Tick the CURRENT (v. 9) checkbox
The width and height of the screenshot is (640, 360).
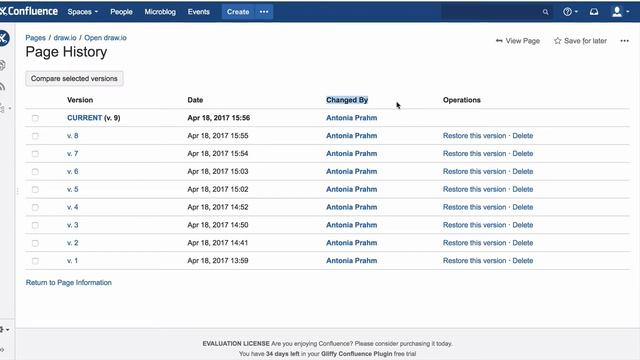tap(35, 118)
